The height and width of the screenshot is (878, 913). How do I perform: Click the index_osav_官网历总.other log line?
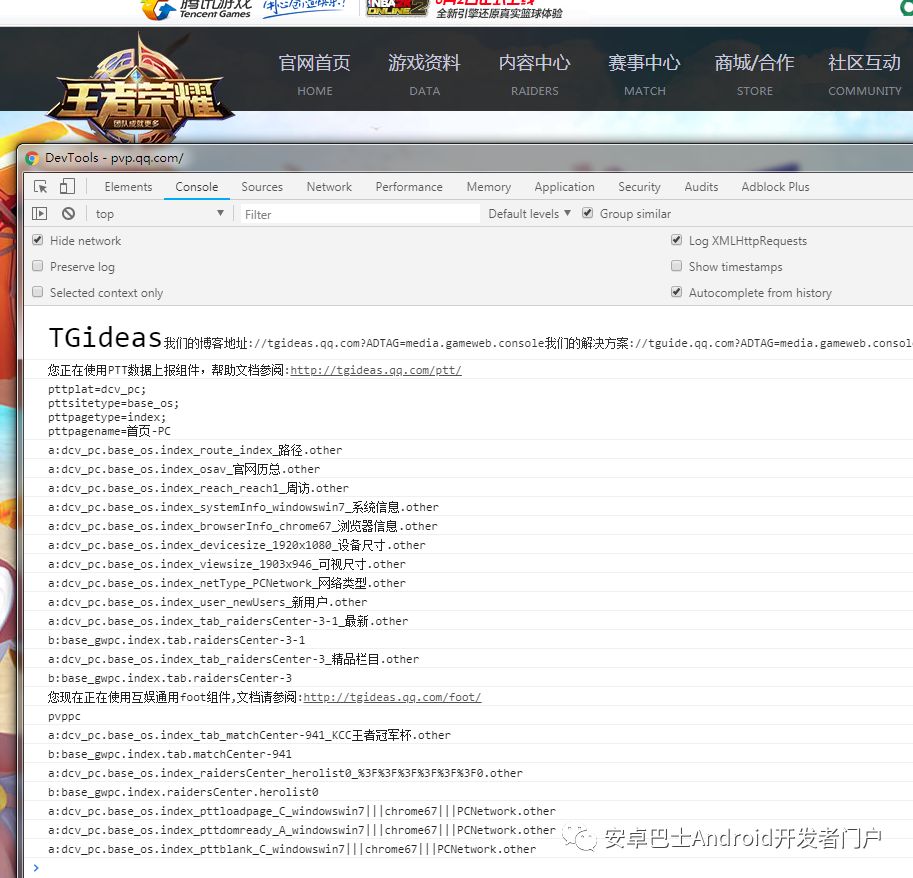coord(184,469)
